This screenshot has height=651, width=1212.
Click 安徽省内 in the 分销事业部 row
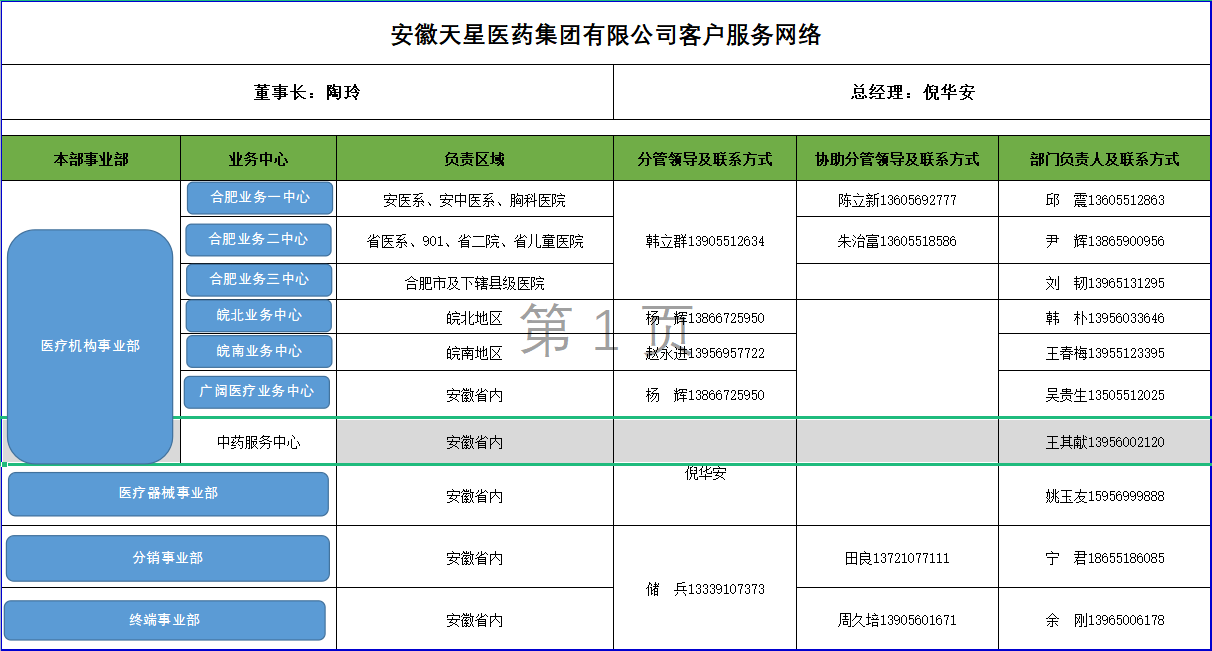pos(475,558)
